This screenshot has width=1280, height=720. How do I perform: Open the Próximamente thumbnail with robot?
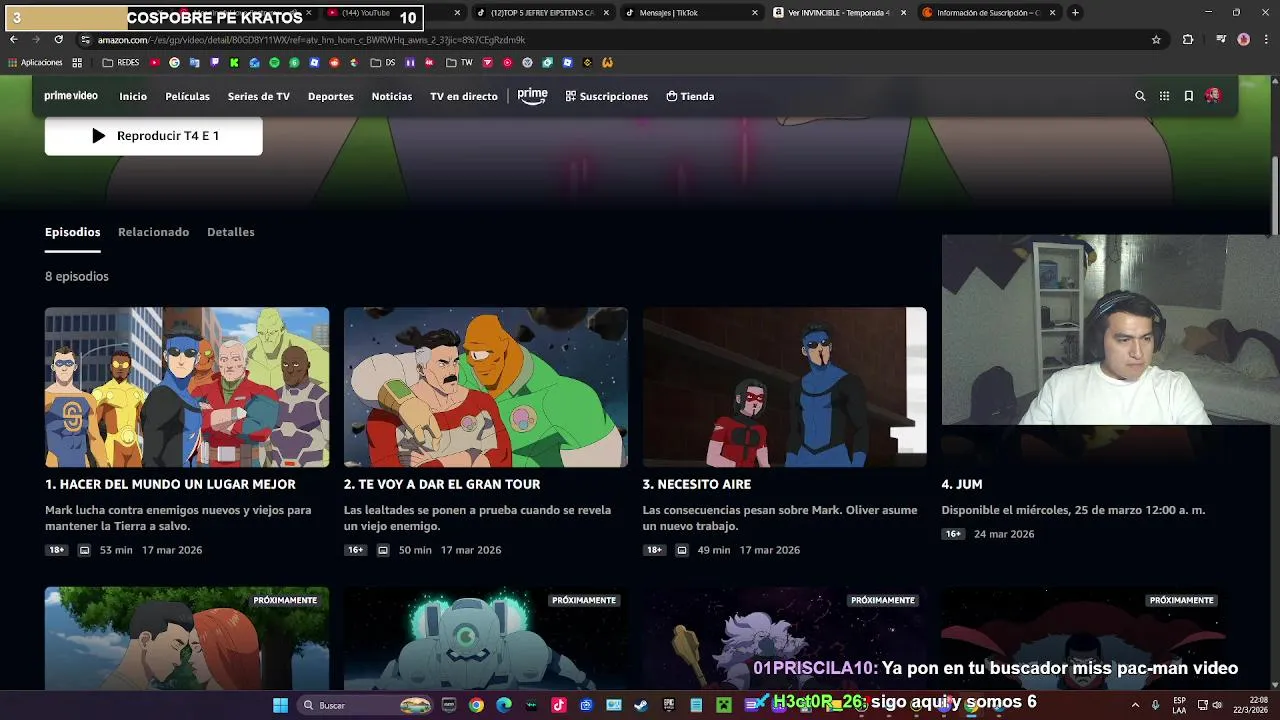coord(486,638)
